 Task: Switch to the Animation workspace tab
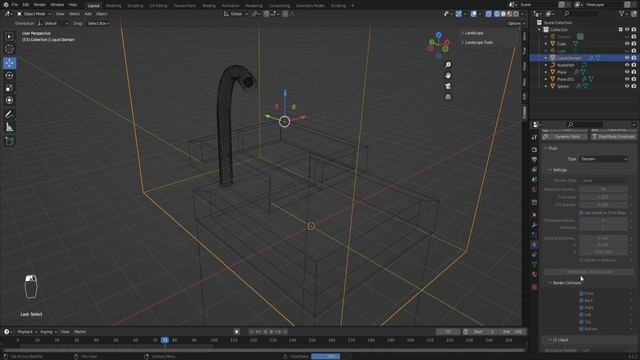point(230,6)
